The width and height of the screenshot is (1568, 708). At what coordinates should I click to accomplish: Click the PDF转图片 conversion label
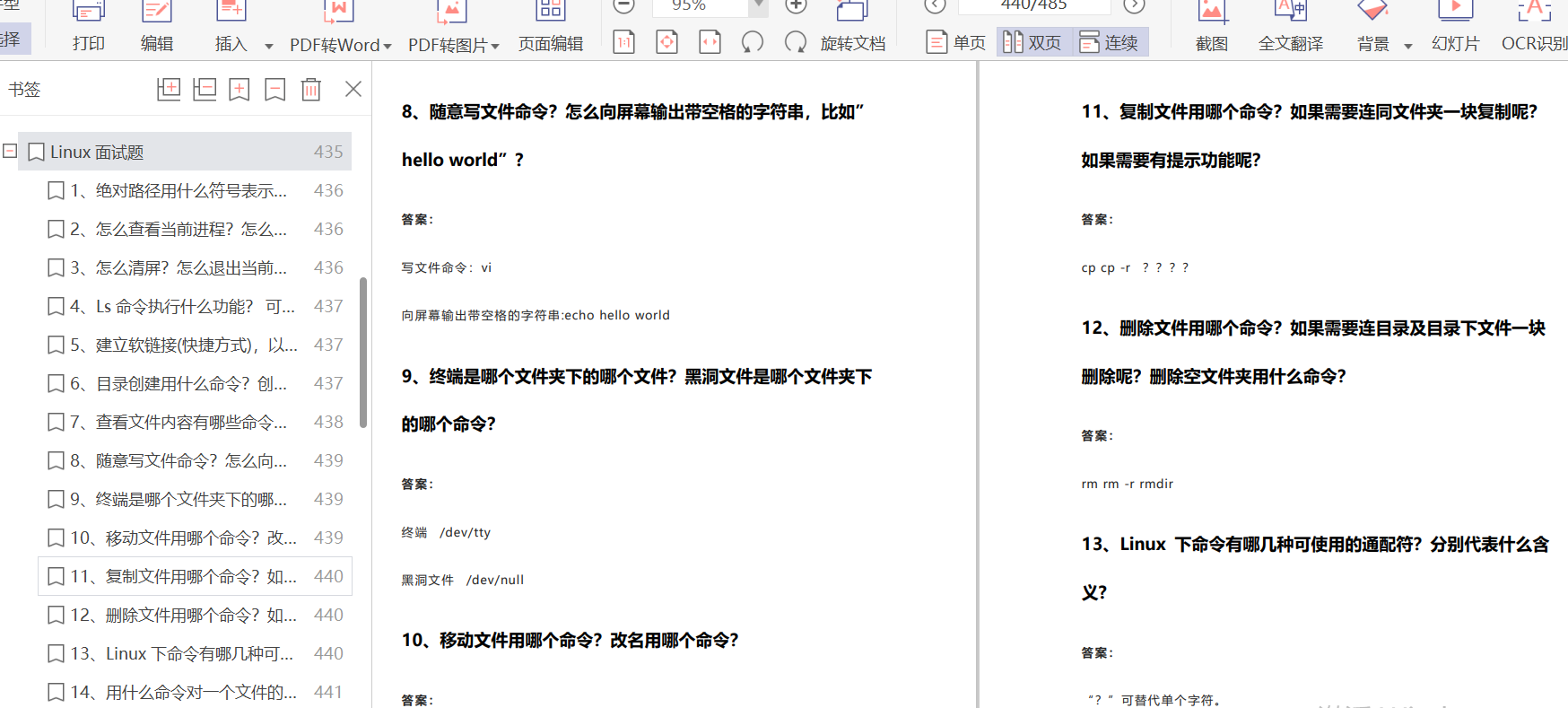point(448,45)
